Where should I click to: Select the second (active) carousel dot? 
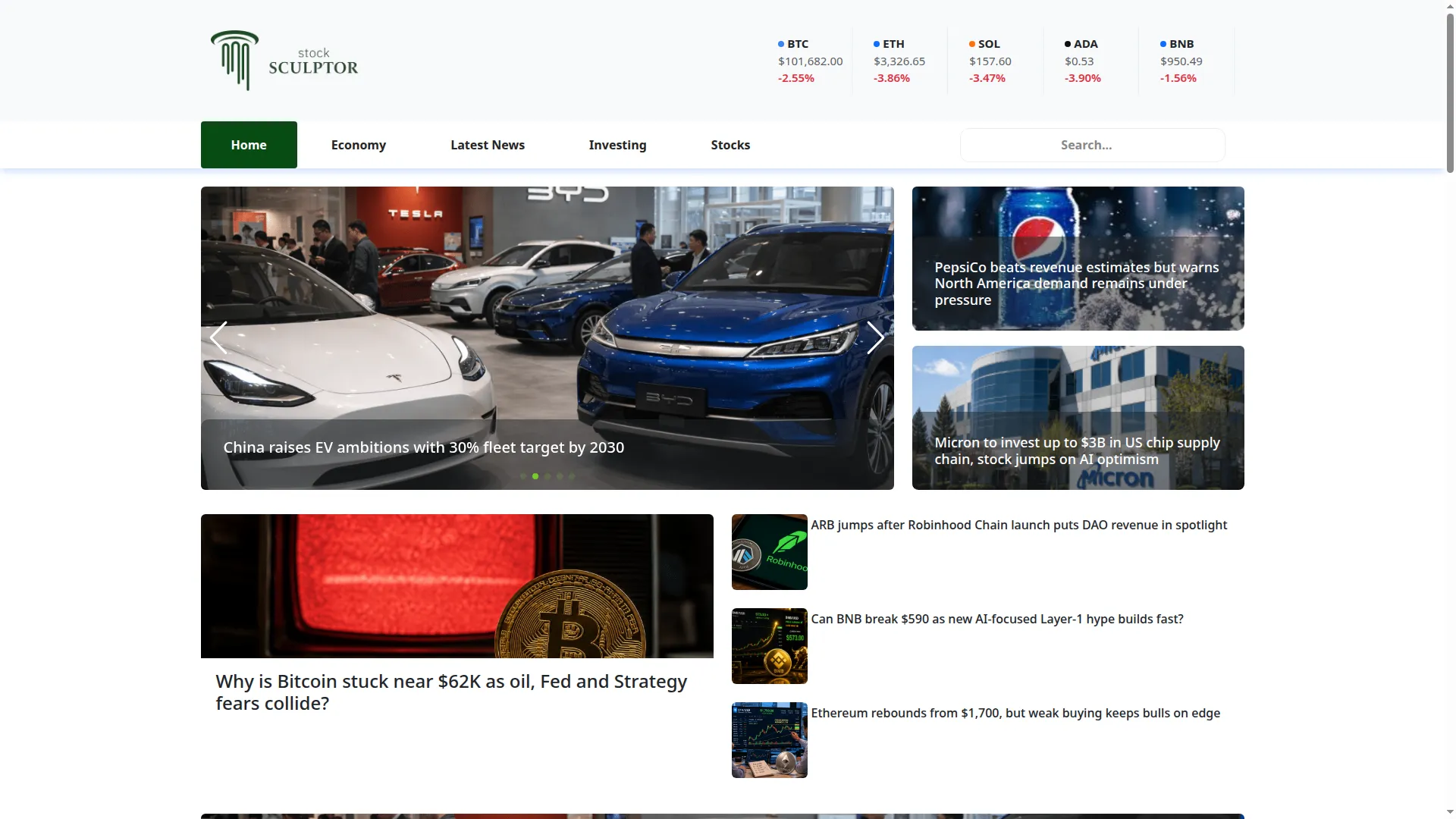[535, 476]
